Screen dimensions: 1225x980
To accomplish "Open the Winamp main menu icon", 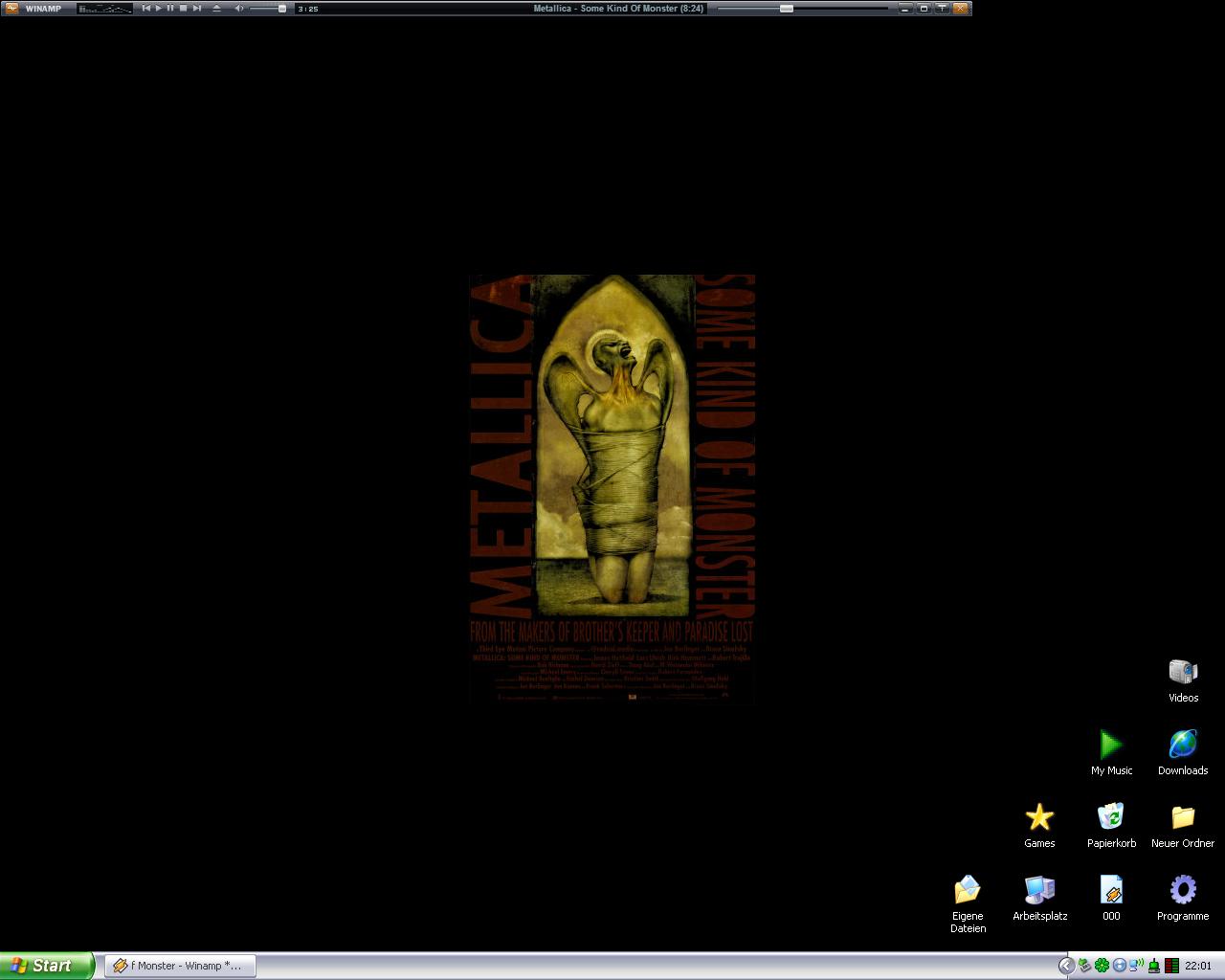I will point(11,8).
